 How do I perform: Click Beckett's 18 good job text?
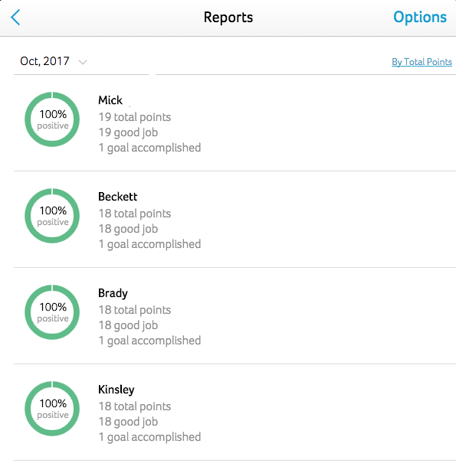(128, 229)
